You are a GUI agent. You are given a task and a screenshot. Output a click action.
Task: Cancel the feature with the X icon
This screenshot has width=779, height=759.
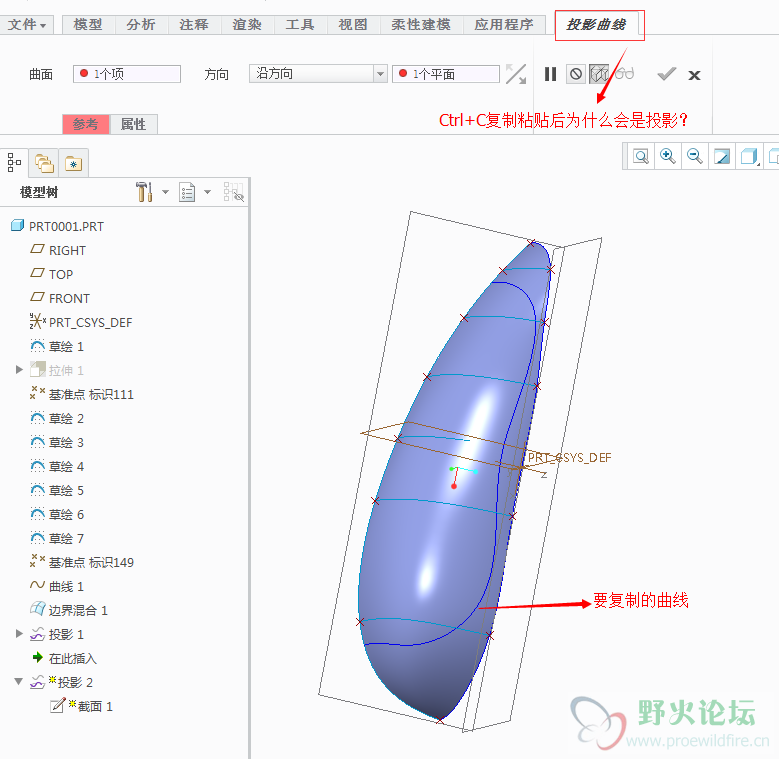pyautogui.click(x=694, y=75)
